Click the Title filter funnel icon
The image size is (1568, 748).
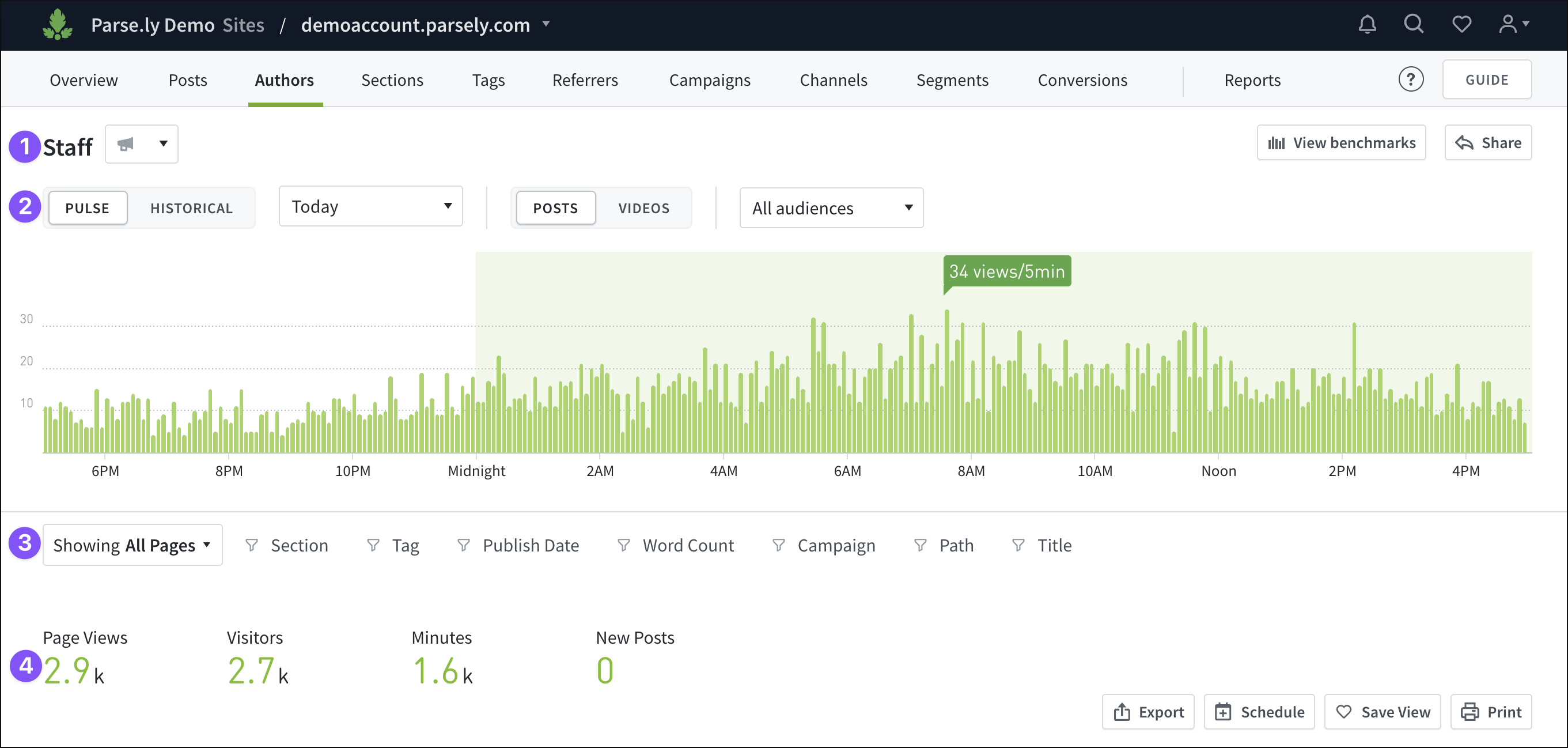1018,545
